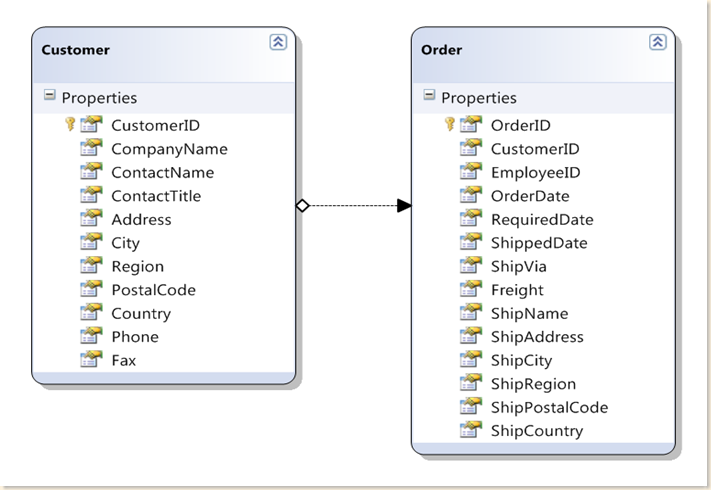
Task: Click the property icon beside Fax
Action: [x=92, y=360]
